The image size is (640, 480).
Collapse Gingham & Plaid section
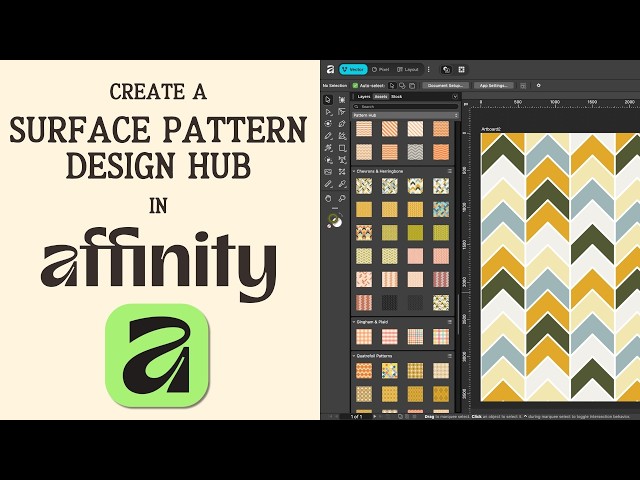coord(354,322)
